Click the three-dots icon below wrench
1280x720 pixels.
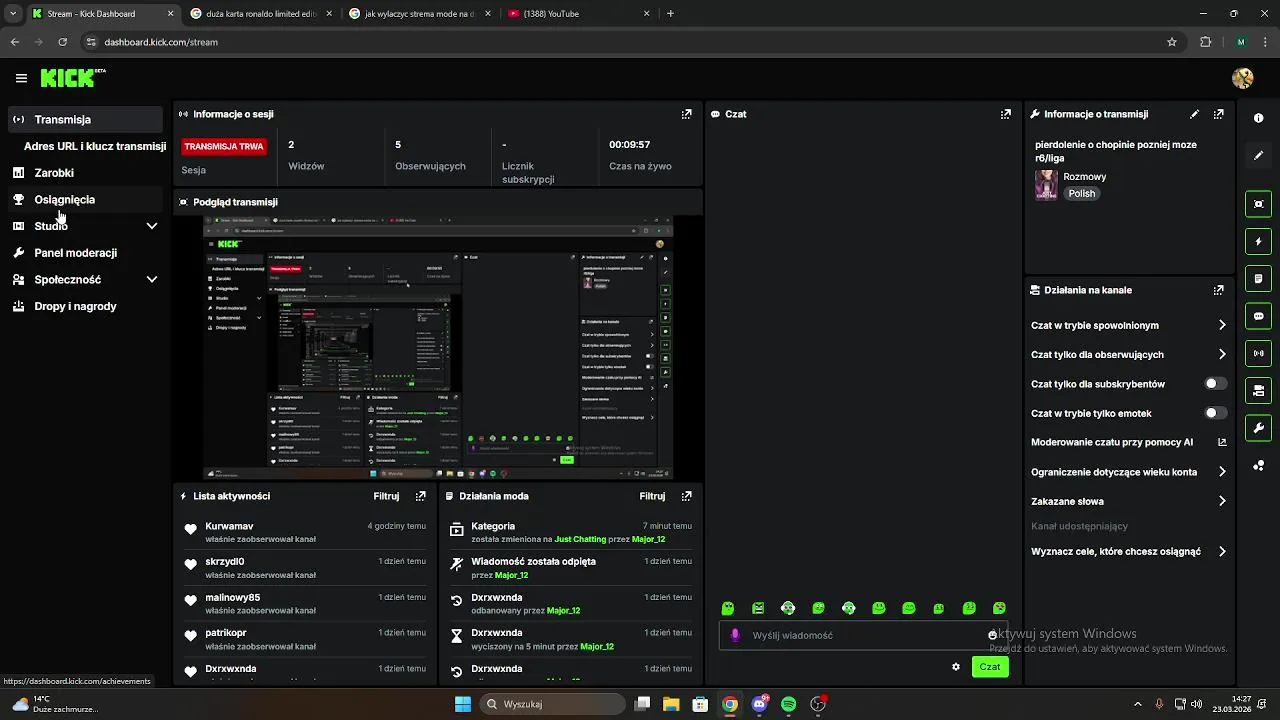pyautogui.click(x=1258, y=466)
